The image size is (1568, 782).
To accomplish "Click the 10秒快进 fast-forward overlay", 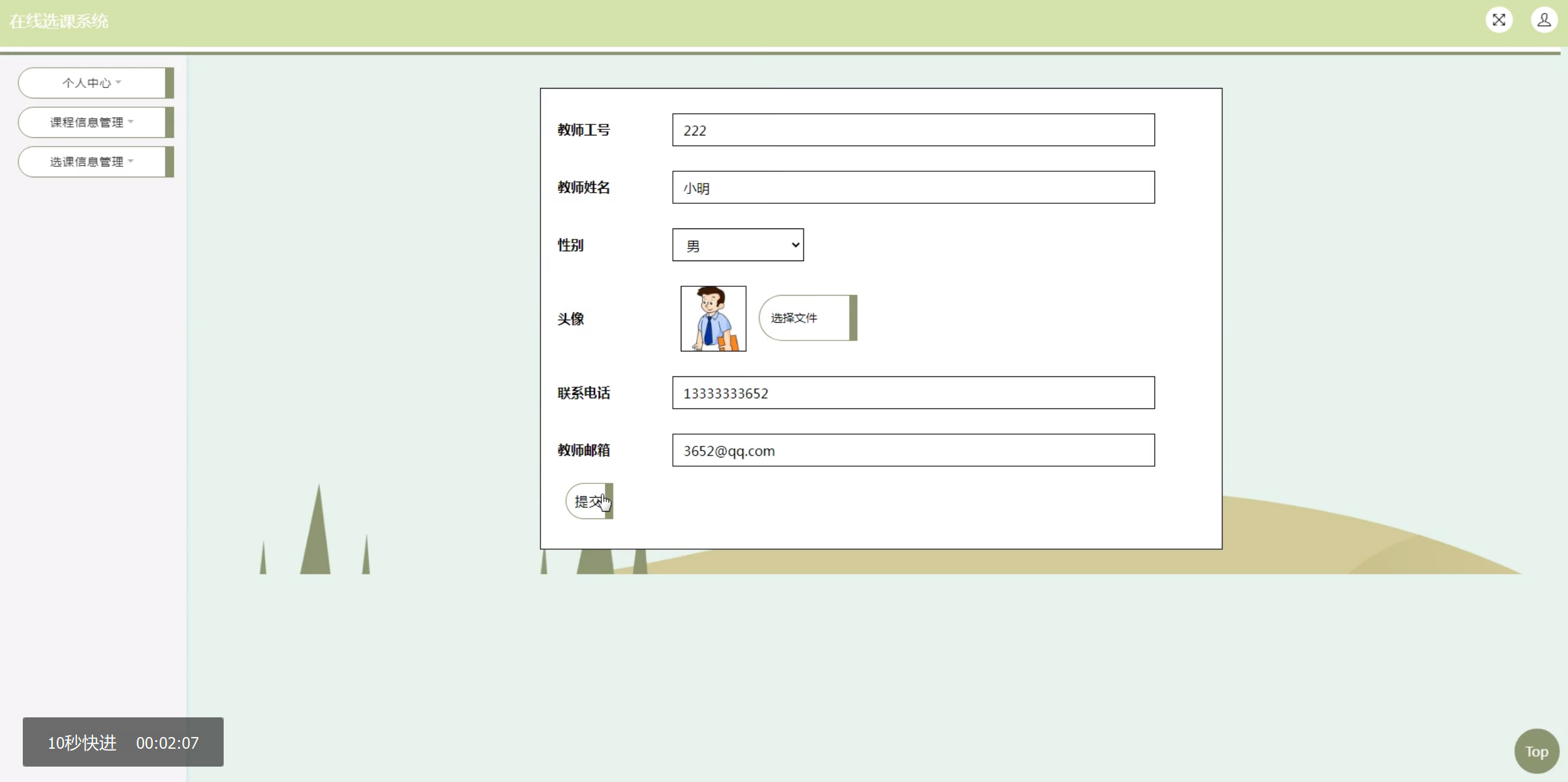I will tap(82, 743).
